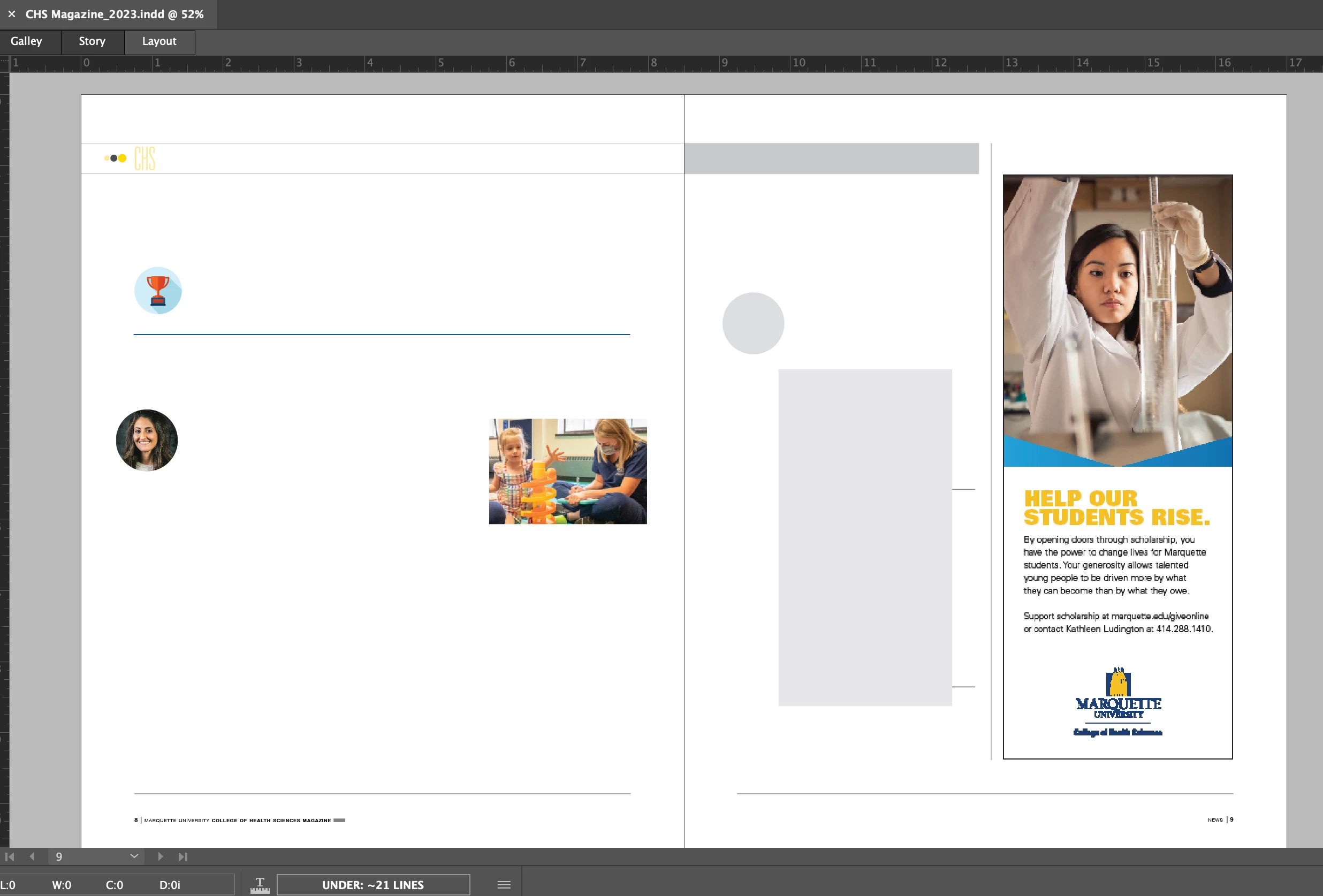Click the L:0 W:0 C:0 D:0i status readout
The height and width of the screenshot is (896, 1323).
pyautogui.click(x=91, y=885)
